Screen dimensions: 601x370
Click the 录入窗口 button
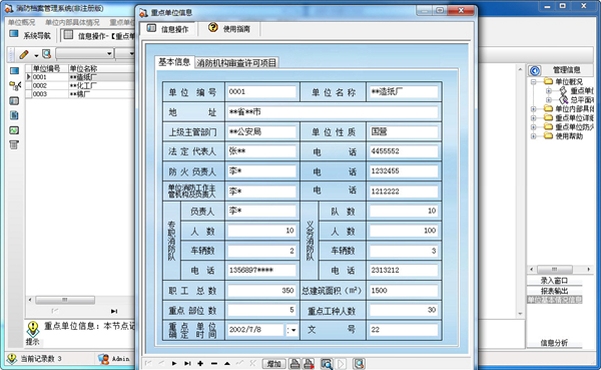pyautogui.click(x=554, y=281)
